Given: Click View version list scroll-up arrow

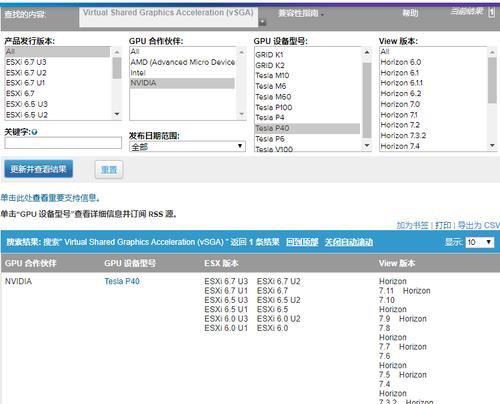Looking at the screenshot, I should tap(492, 52).
